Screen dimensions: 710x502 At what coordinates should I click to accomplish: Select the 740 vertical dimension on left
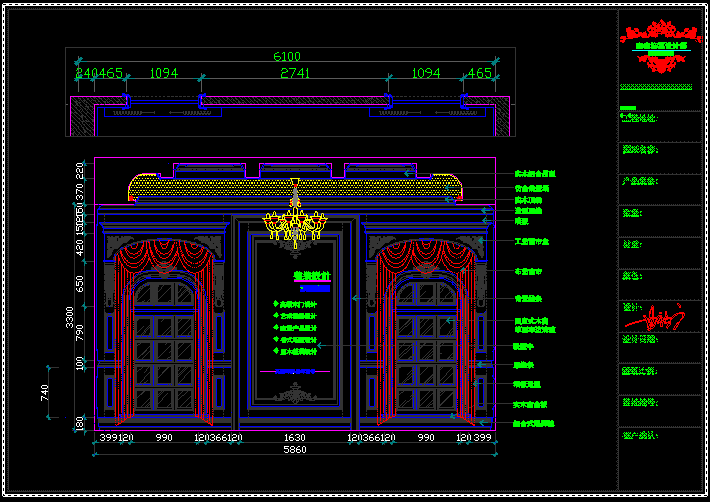[44, 393]
